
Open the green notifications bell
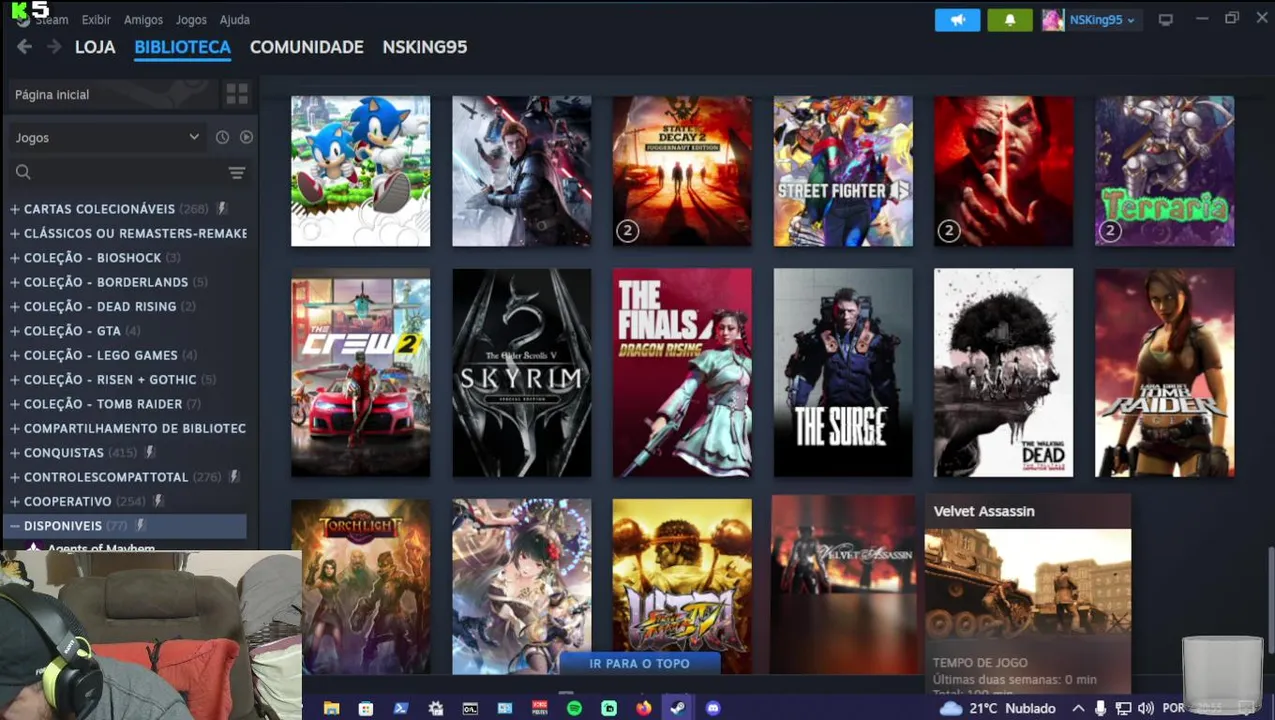coord(1010,19)
